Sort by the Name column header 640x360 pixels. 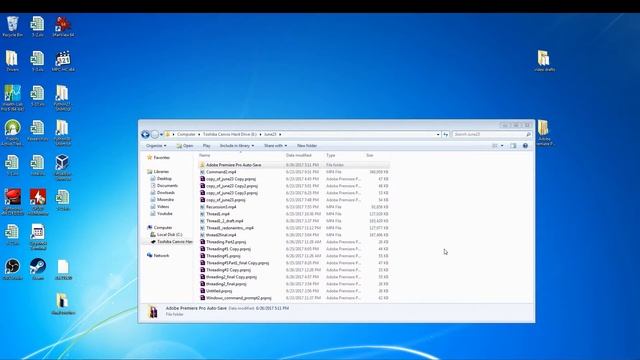(204, 156)
